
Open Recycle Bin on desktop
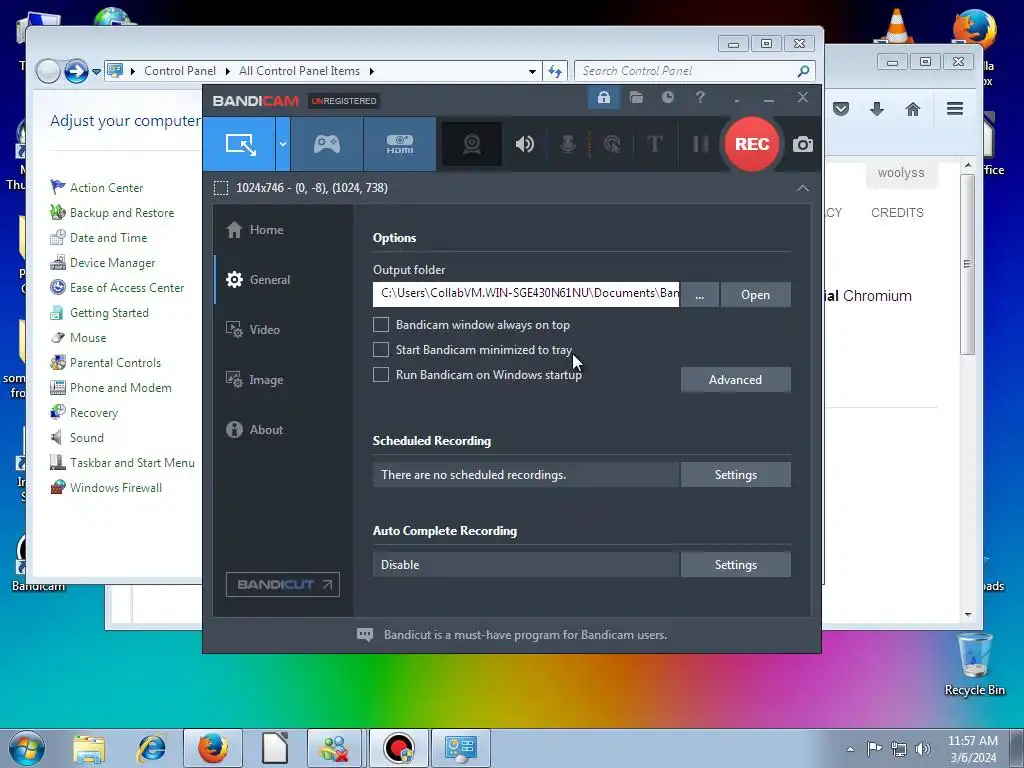tap(974, 664)
